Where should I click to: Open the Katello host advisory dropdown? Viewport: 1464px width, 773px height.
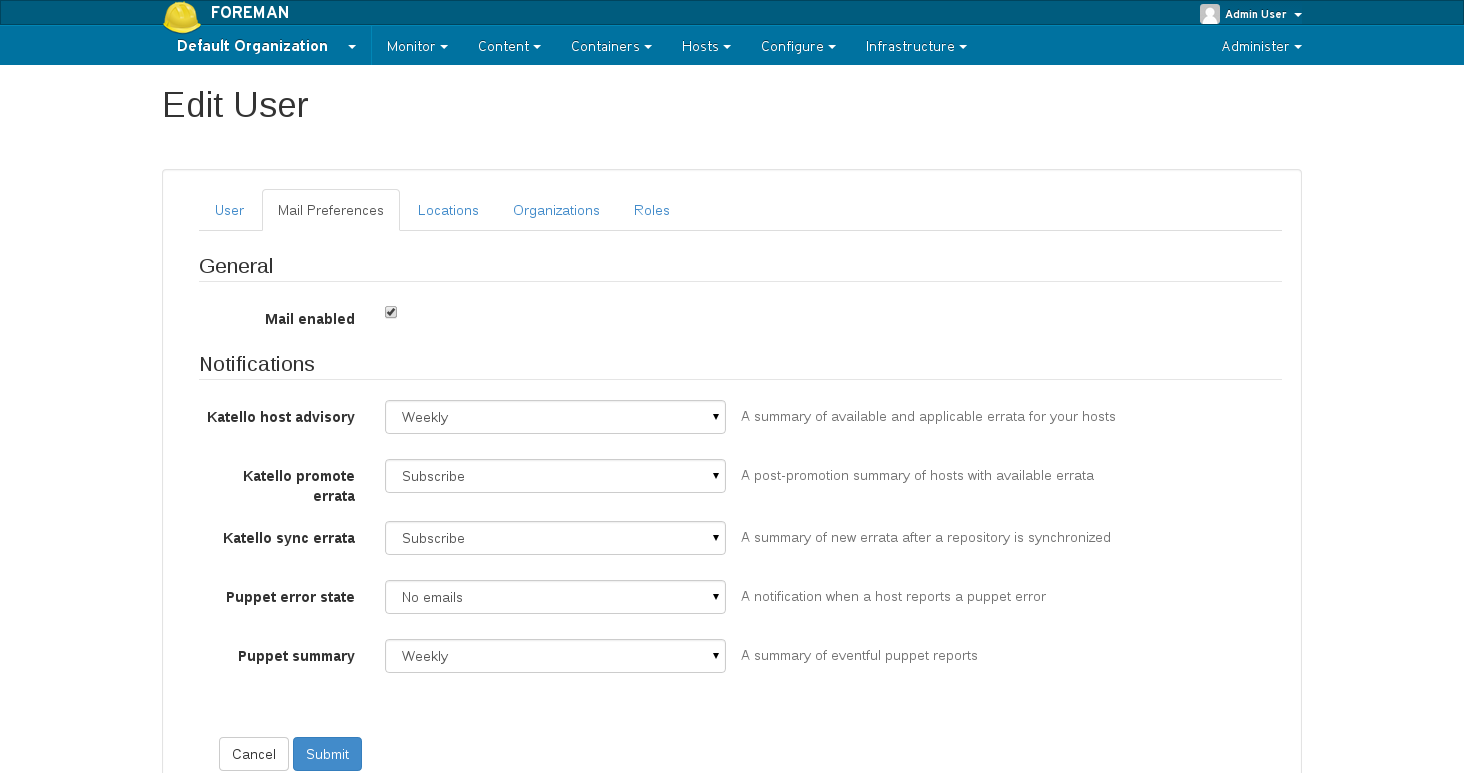click(555, 417)
